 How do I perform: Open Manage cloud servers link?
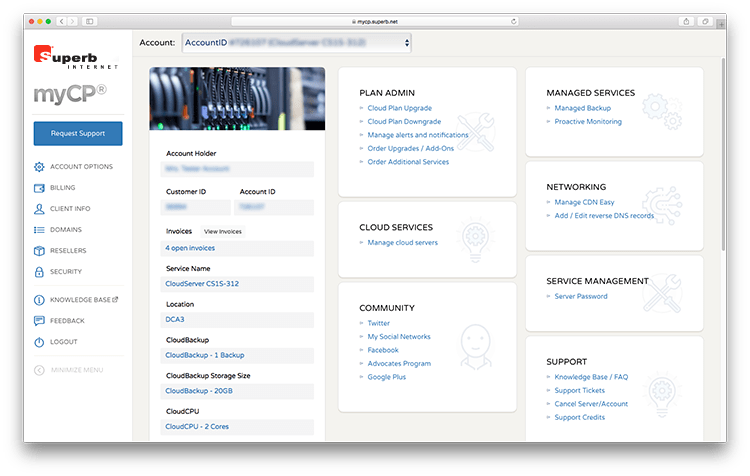coord(402,243)
